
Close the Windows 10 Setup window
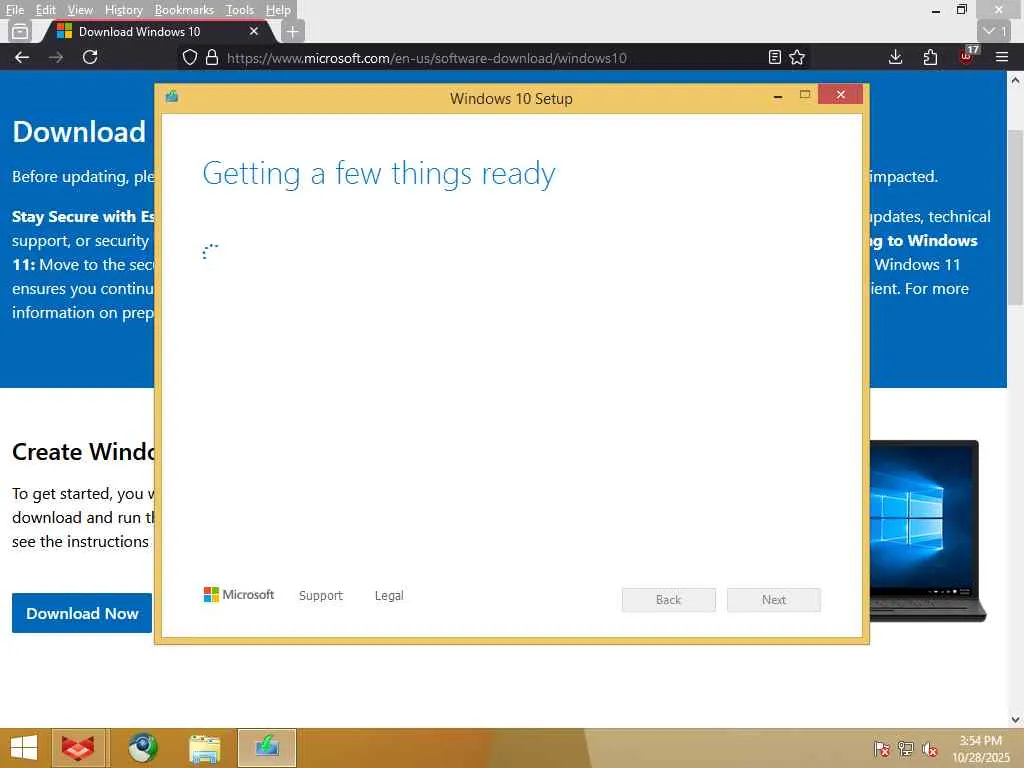coord(840,95)
